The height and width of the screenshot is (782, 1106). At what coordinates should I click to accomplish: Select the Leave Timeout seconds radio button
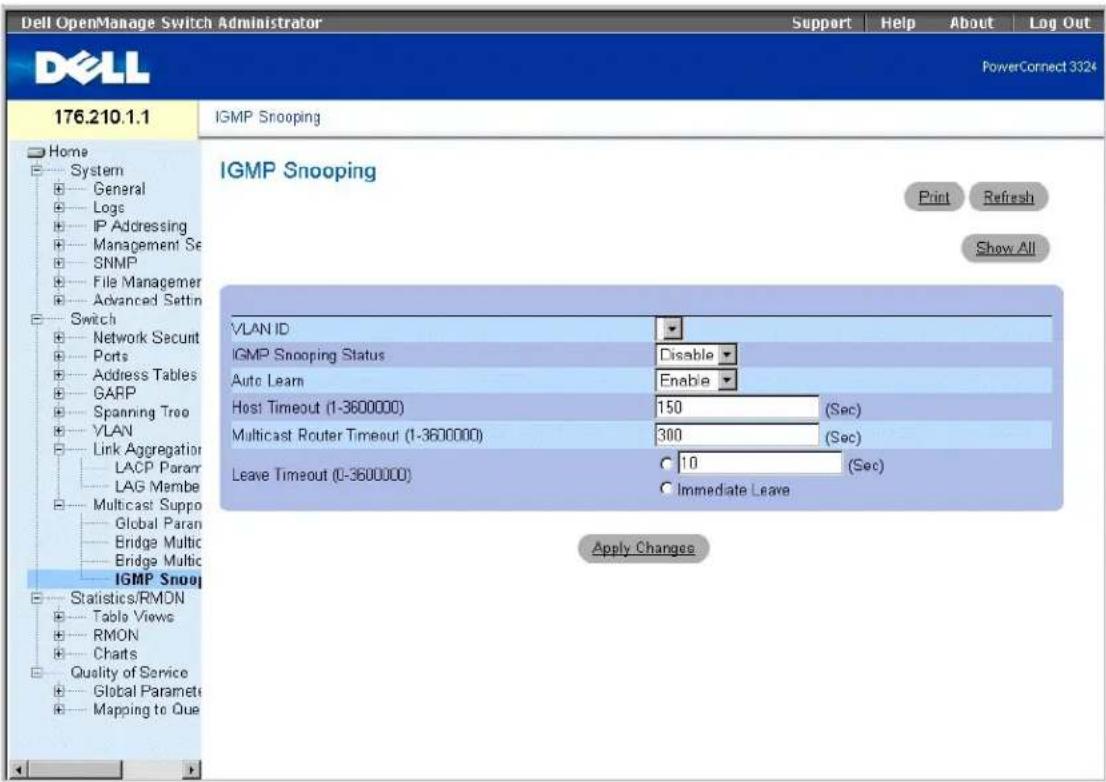pyautogui.click(x=667, y=463)
